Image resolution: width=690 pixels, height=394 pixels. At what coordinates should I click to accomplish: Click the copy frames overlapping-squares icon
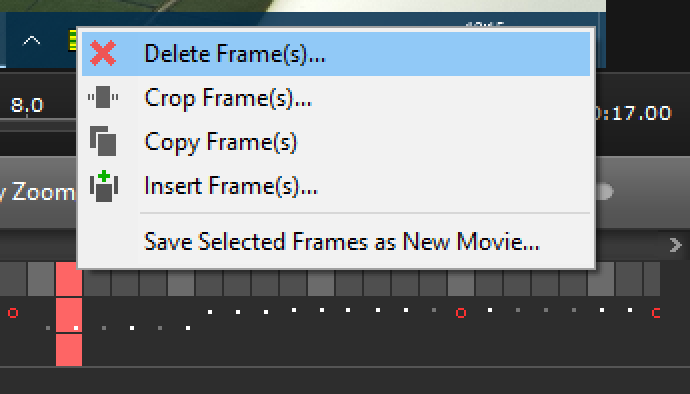pos(103,141)
